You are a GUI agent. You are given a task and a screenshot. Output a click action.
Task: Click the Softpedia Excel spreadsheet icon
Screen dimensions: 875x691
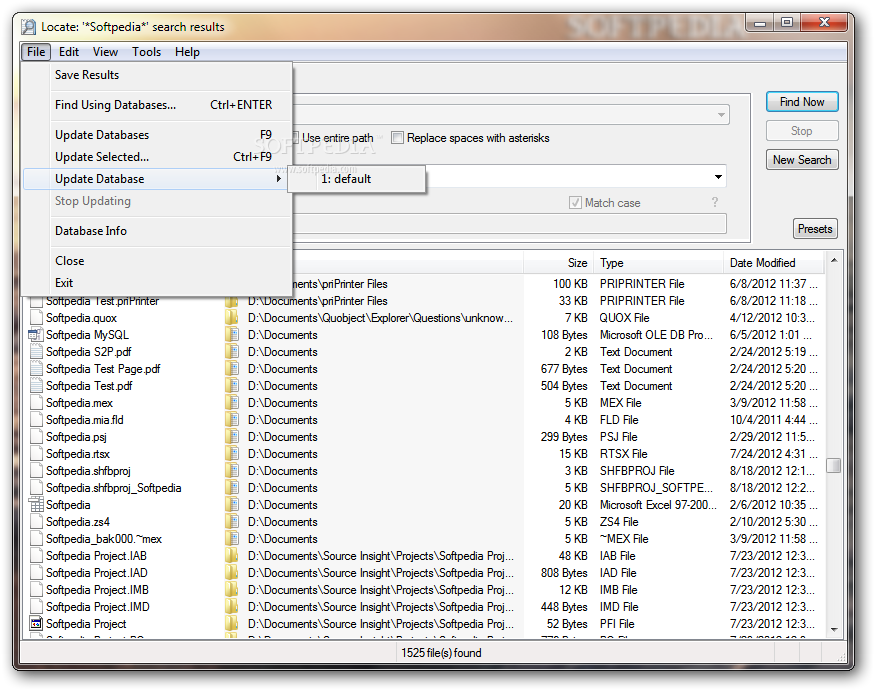[x=36, y=505]
